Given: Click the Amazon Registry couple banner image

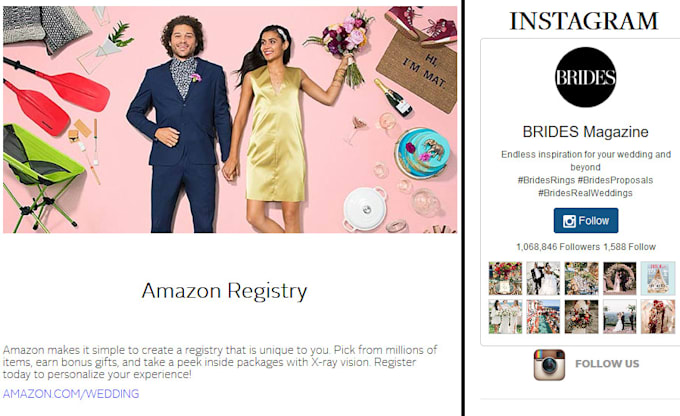Looking at the screenshot, I should pos(230,119).
